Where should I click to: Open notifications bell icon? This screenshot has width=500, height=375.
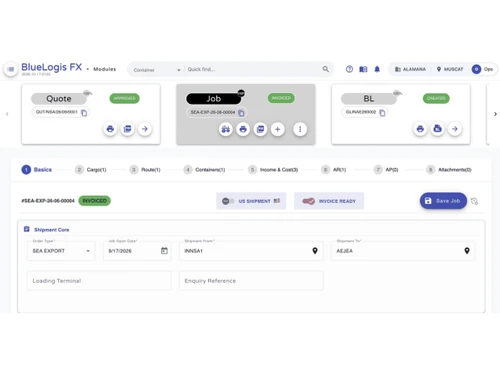tap(377, 69)
